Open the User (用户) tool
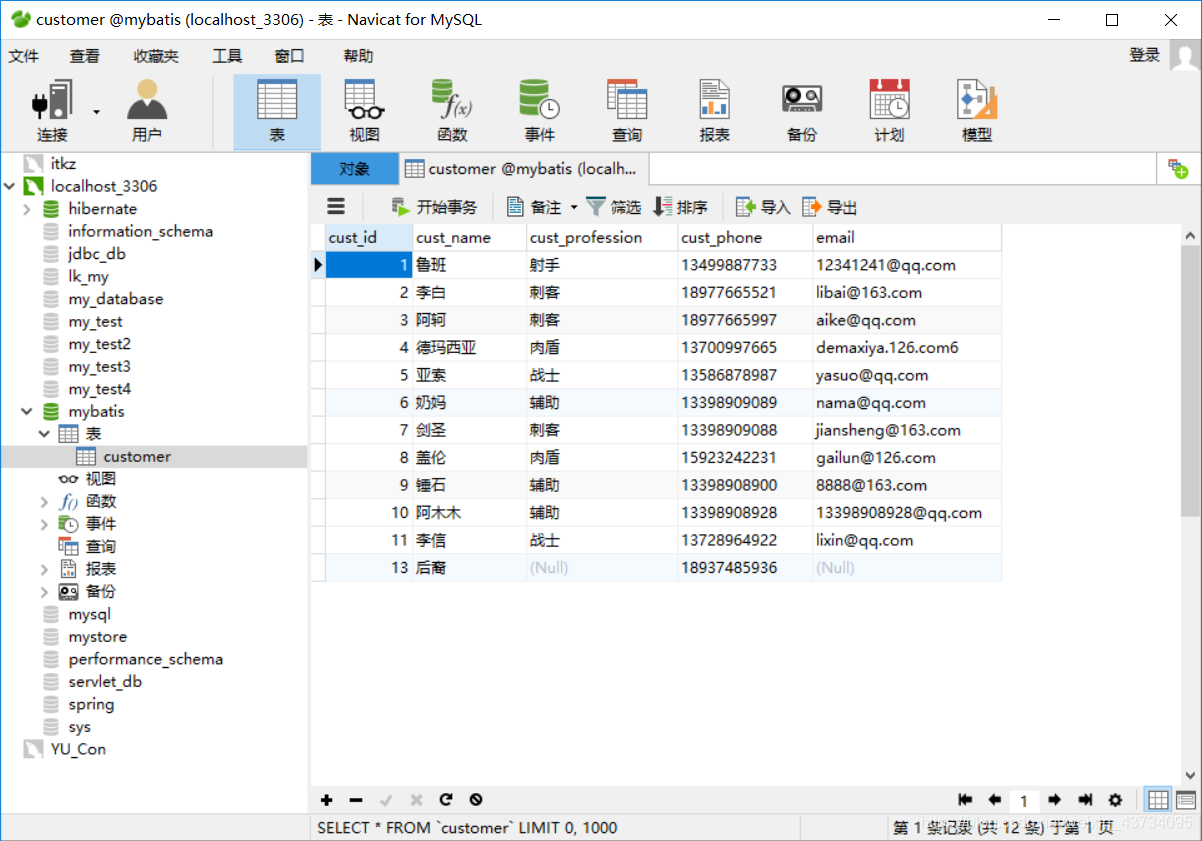 (x=147, y=111)
